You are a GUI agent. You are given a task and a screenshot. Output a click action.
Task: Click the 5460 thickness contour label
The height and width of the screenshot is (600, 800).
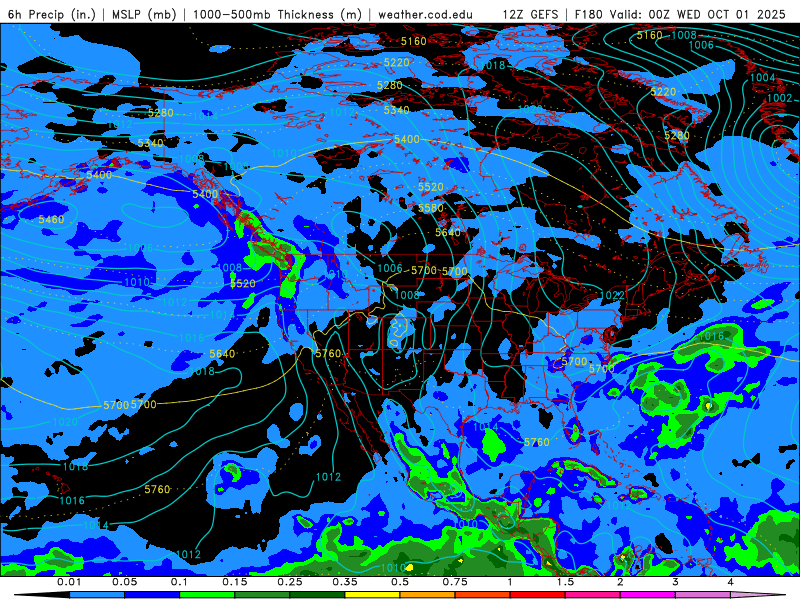[51, 219]
